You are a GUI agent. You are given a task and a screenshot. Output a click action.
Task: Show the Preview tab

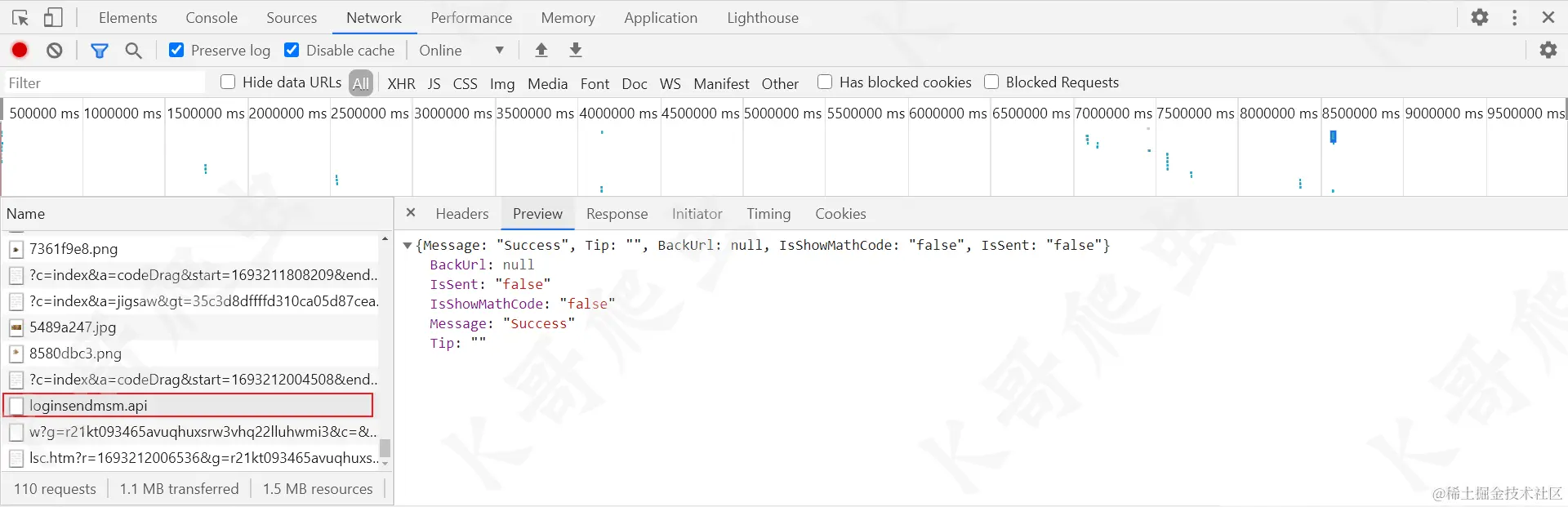point(537,214)
